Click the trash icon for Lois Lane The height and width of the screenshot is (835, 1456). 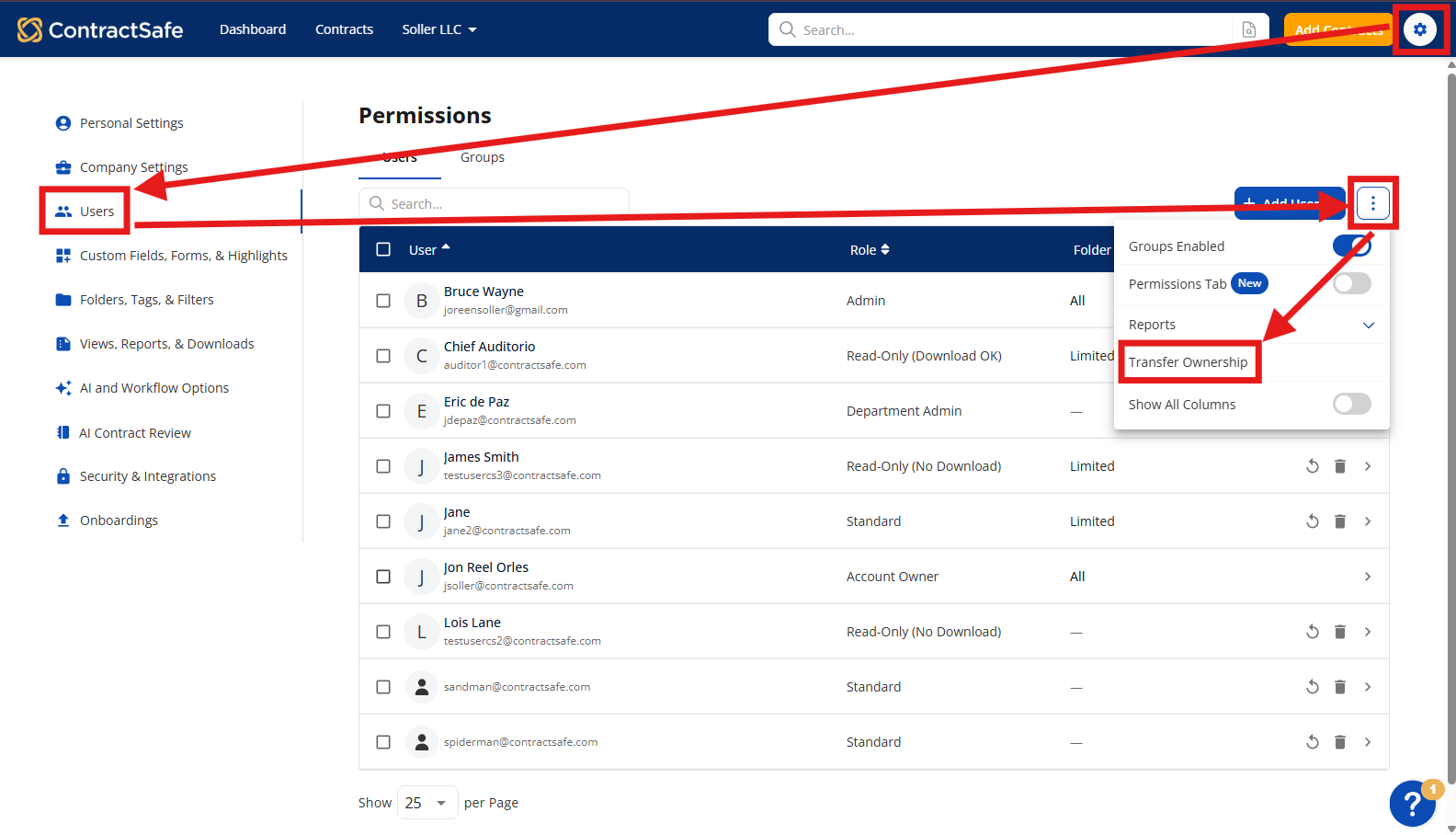point(1340,632)
